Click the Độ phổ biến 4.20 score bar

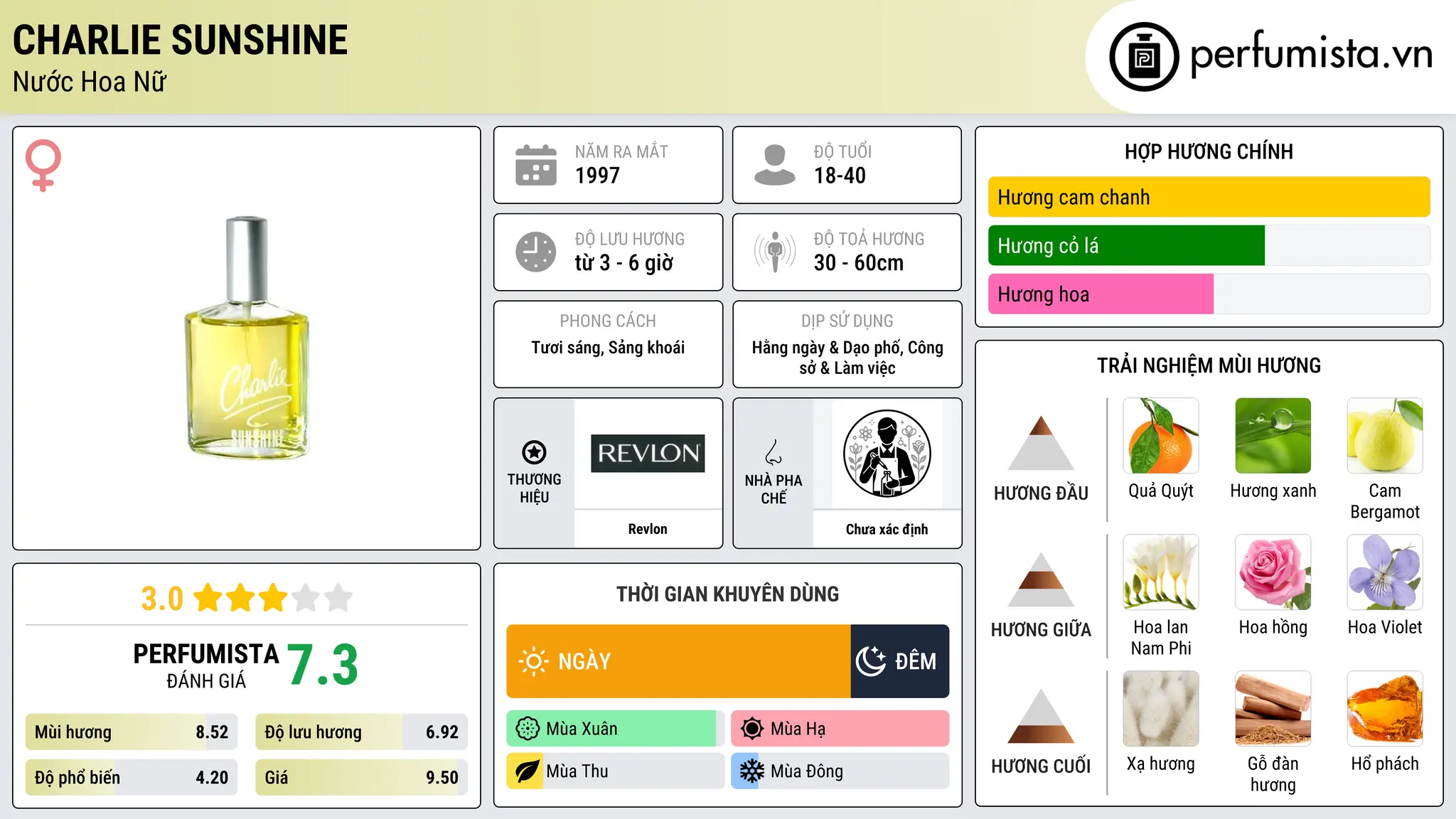tap(132, 778)
